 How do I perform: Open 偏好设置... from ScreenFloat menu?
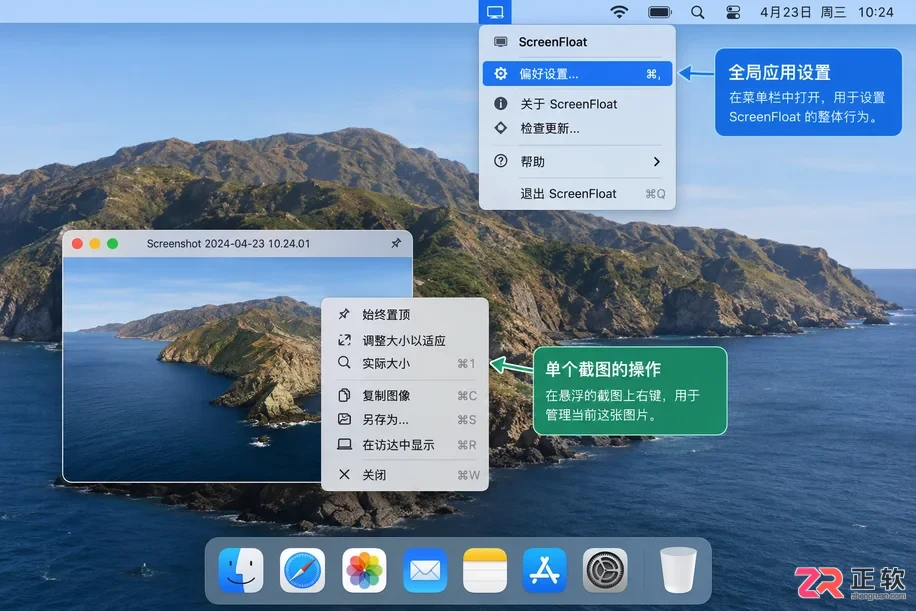coord(577,74)
